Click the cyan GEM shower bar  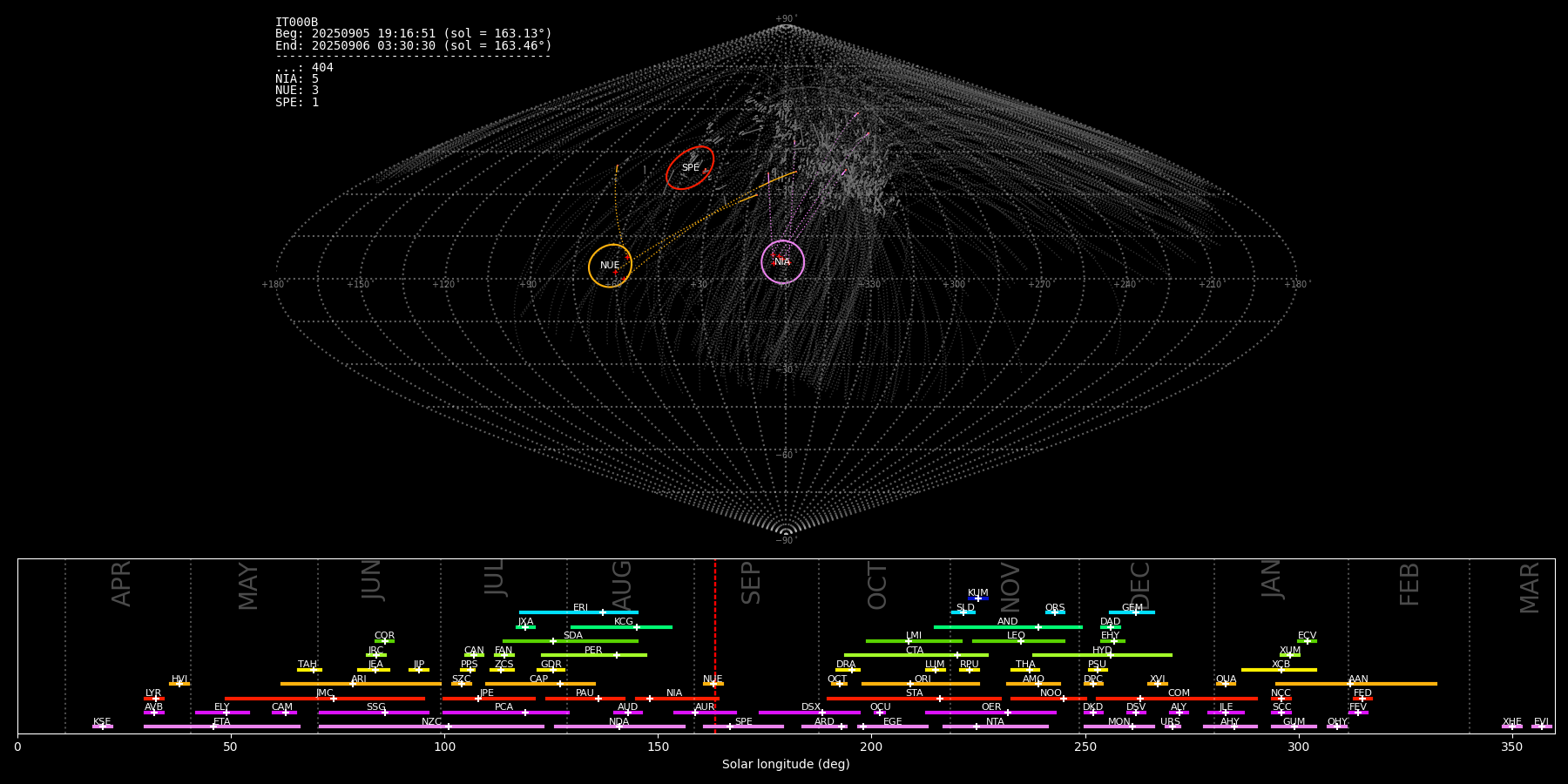coord(1132,612)
